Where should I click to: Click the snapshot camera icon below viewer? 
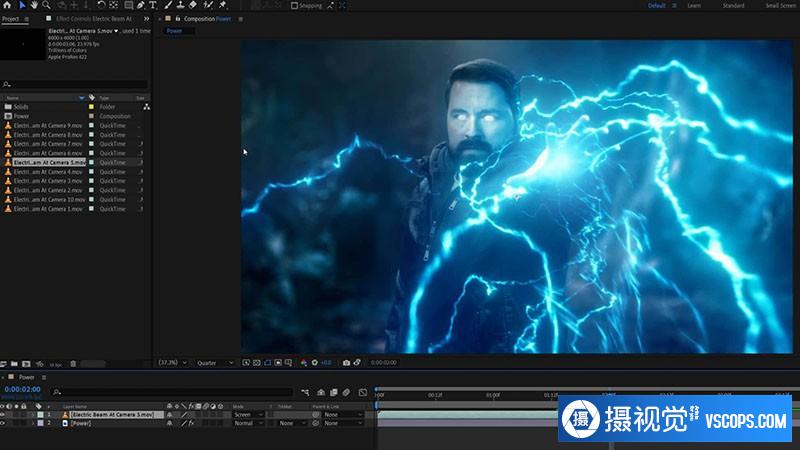click(x=346, y=363)
